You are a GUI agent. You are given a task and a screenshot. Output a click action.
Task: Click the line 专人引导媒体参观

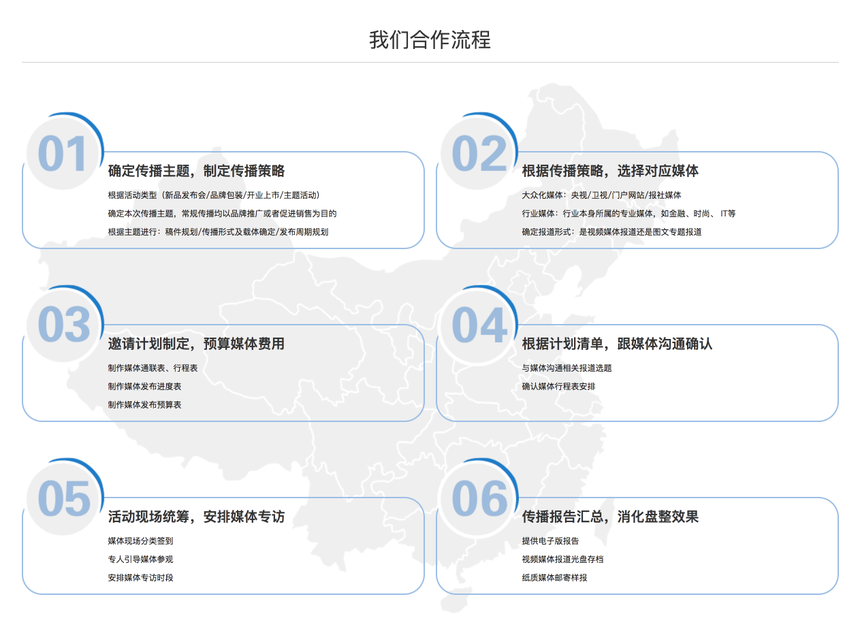140,559
